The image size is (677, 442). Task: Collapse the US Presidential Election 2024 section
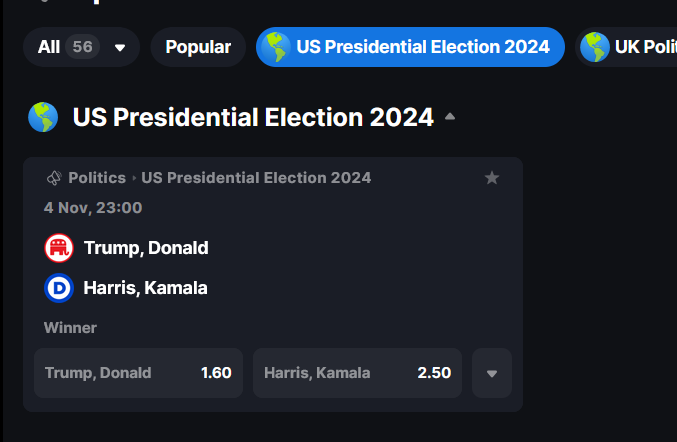click(450, 116)
